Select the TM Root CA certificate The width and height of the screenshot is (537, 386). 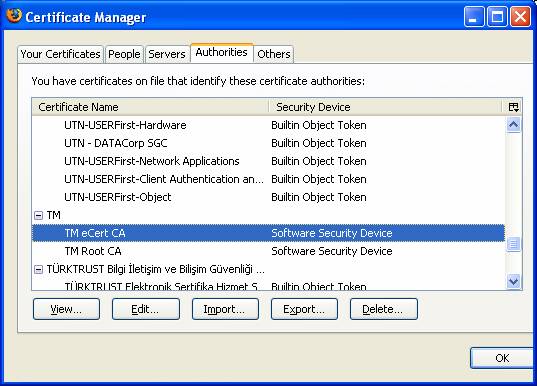coord(268,251)
